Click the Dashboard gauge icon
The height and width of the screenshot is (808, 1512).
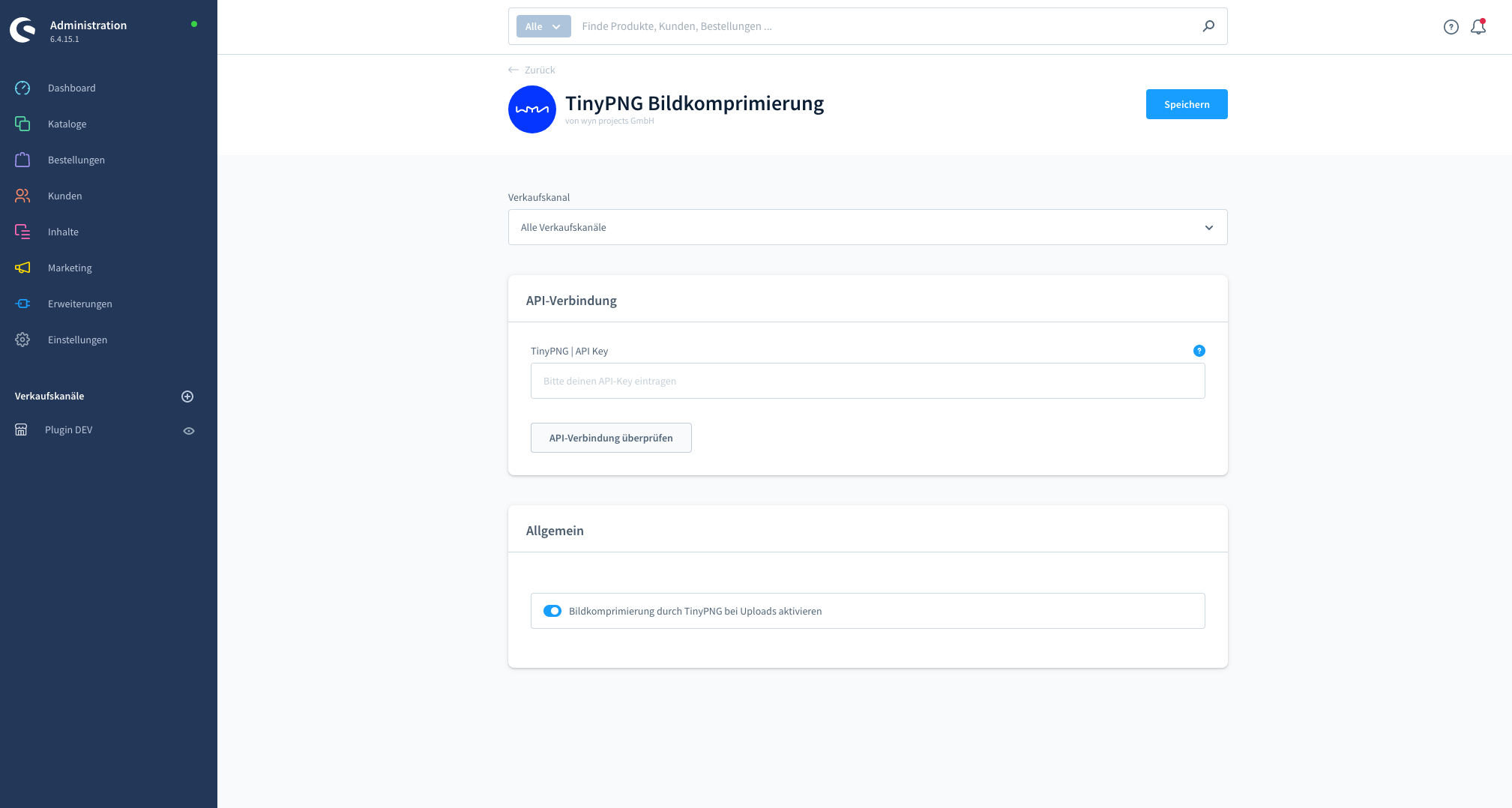pyautogui.click(x=22, y=88)
